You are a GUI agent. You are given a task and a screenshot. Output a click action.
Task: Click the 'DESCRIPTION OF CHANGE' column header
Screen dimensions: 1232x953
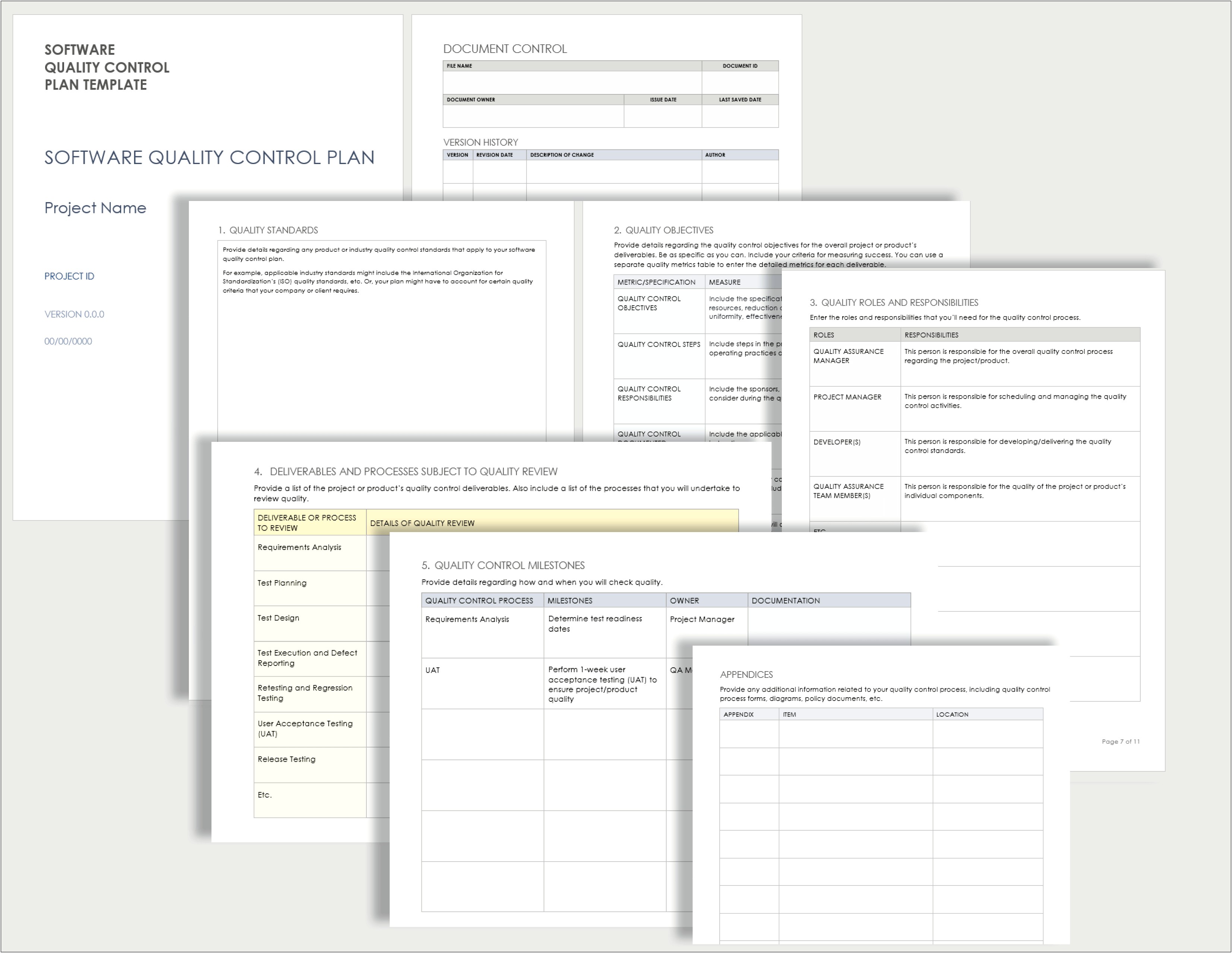614,155
